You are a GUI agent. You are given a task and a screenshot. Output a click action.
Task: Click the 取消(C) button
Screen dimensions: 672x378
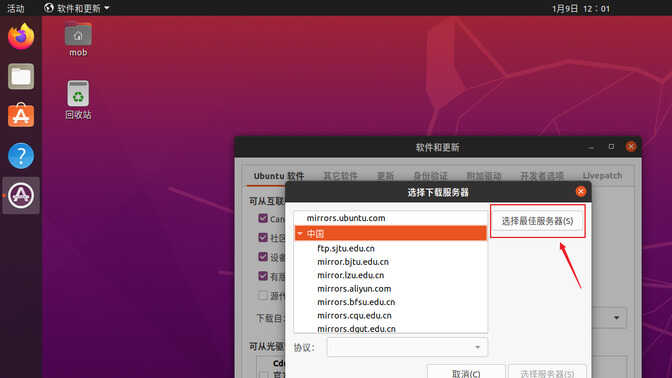pos(466,373)
